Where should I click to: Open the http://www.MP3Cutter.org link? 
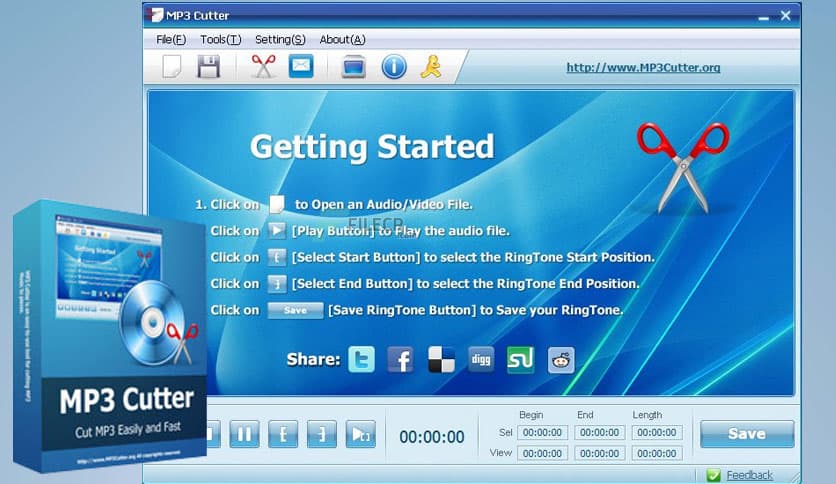click(x=643, y=68)
